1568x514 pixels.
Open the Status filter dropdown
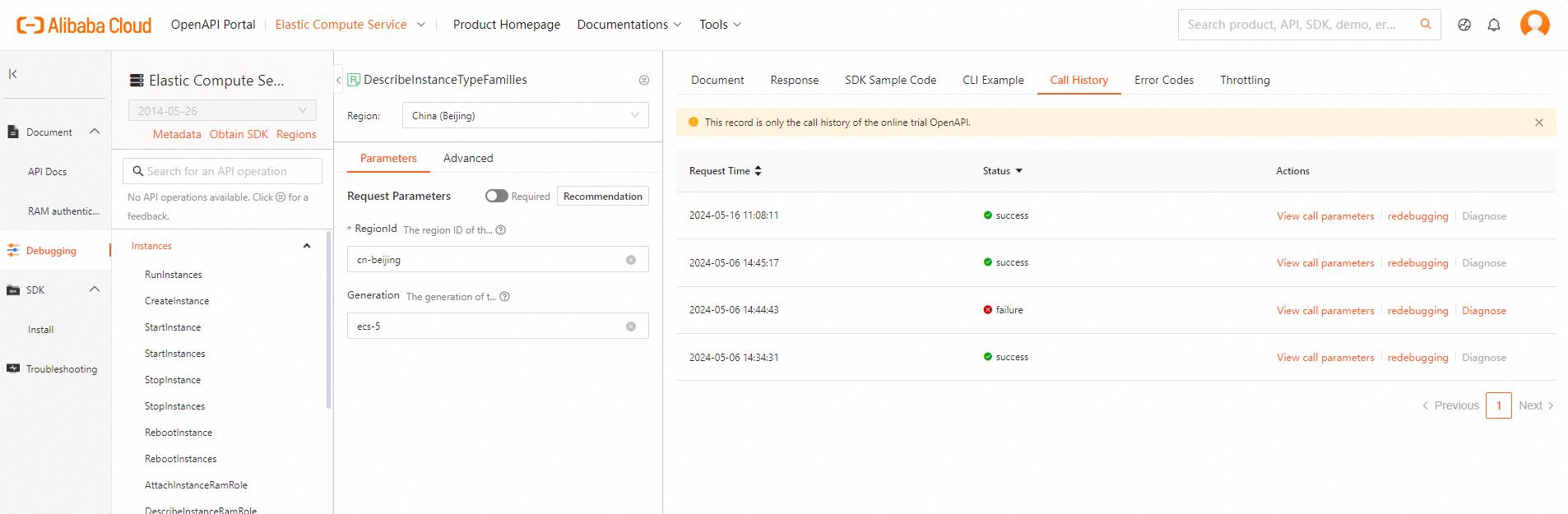pos(1018,171)
